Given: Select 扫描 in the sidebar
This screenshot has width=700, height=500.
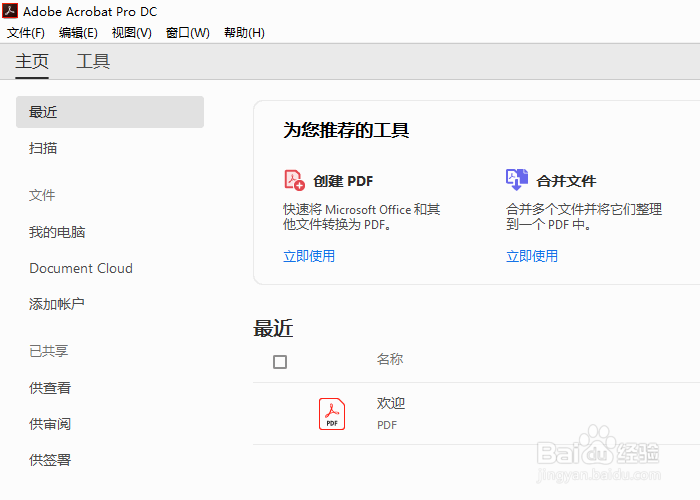Looking at the screenshot, I should coord(43,148).
